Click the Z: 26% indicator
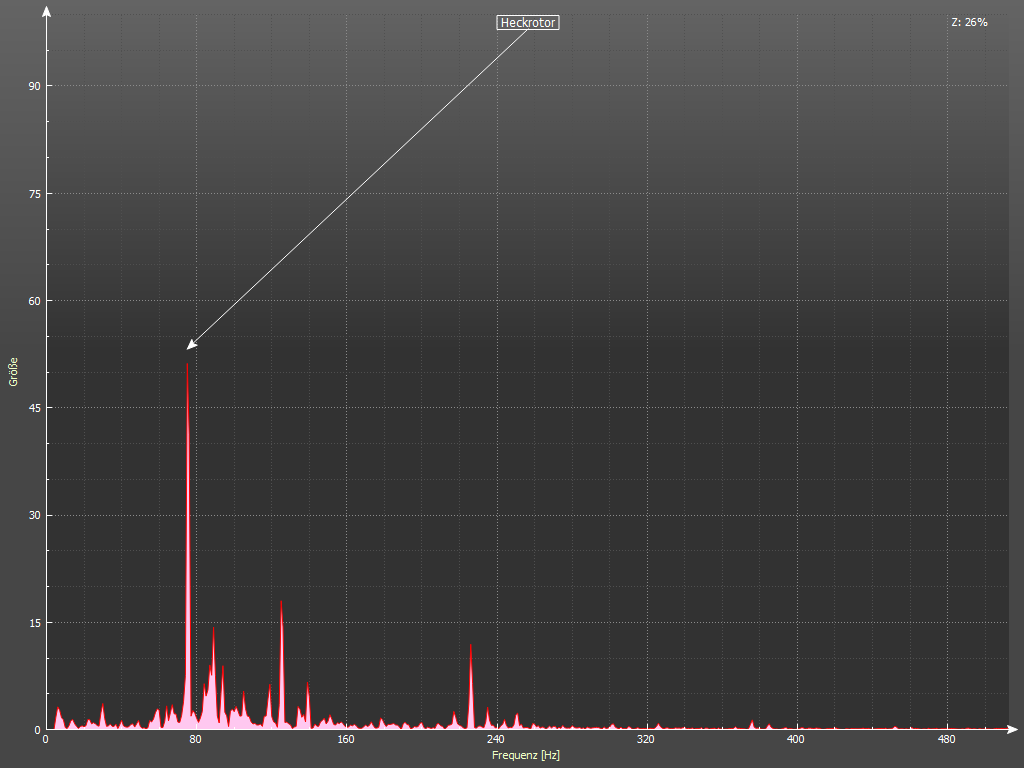Screen dimensions: 1024x768 pyautogui.click(x=969, y=22)
